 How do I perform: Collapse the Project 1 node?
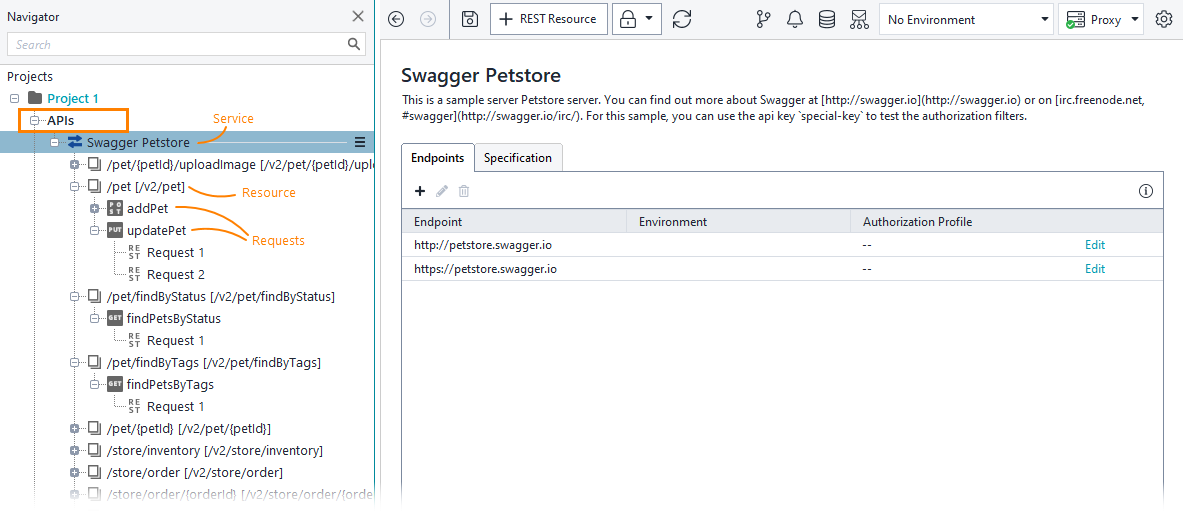click(14, 98)
